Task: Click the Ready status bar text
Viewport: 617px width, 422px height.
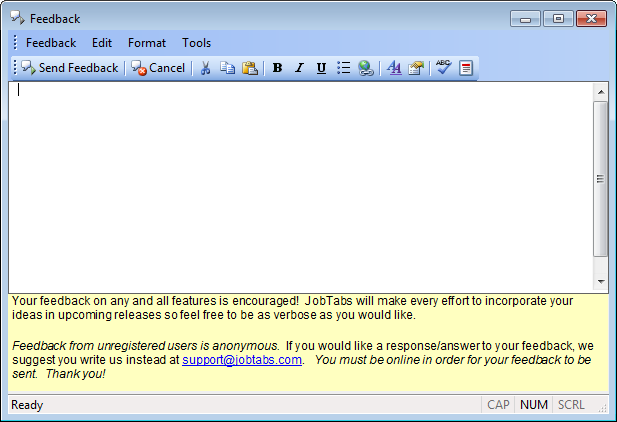Action: [27, 405]
